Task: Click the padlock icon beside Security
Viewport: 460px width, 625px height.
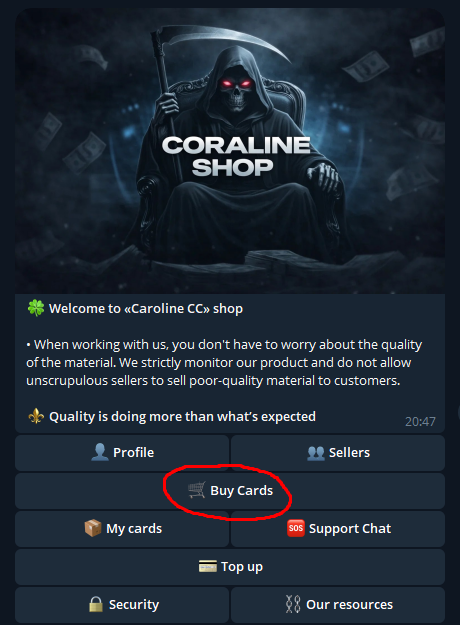Action: [x=96, y=604]
